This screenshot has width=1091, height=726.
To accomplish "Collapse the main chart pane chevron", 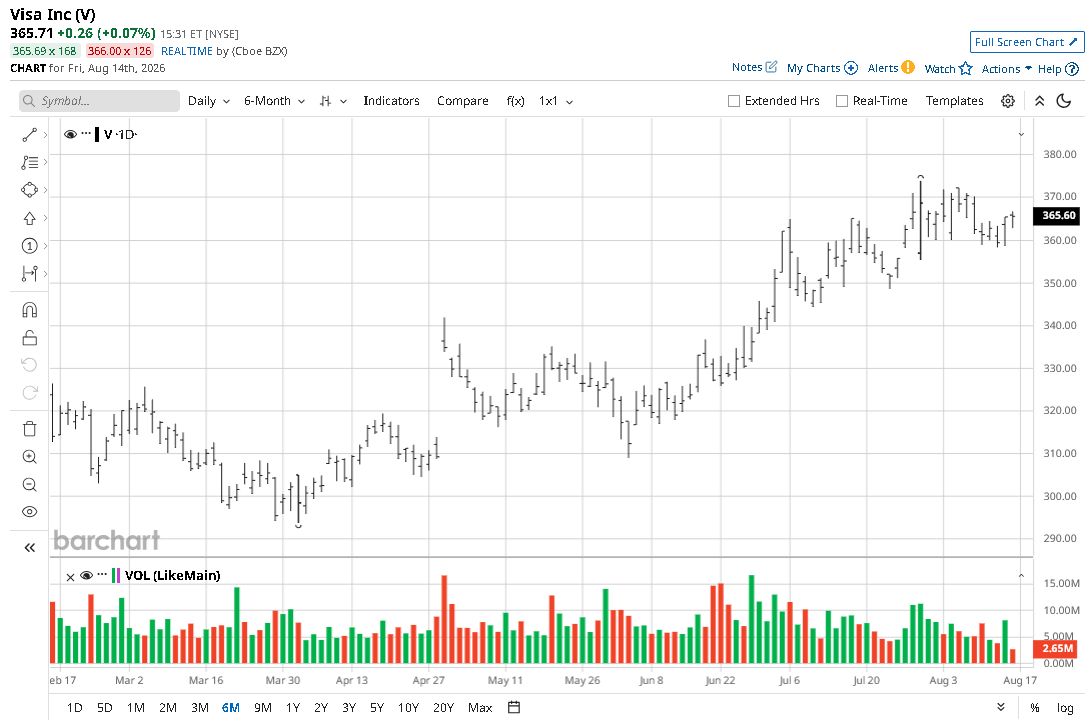I will 1021,134.
